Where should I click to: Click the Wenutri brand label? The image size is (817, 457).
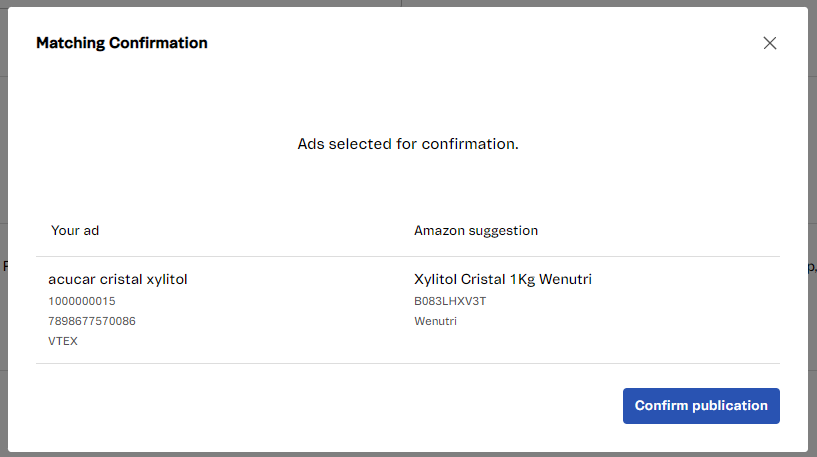(x=435, y=321)
